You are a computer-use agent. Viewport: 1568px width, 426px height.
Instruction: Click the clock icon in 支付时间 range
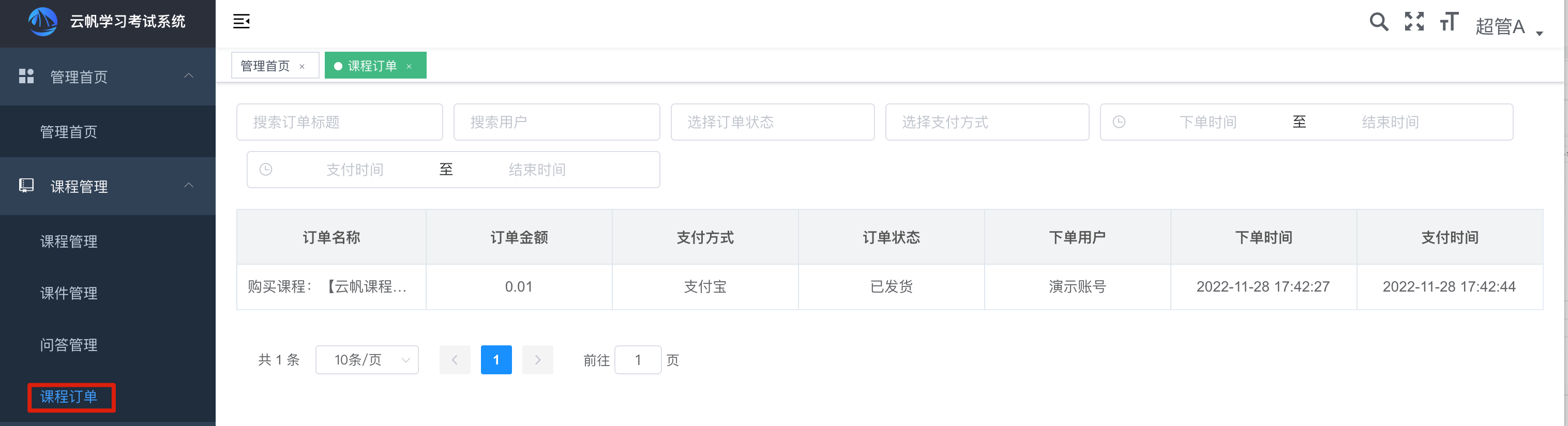point(266,169)
